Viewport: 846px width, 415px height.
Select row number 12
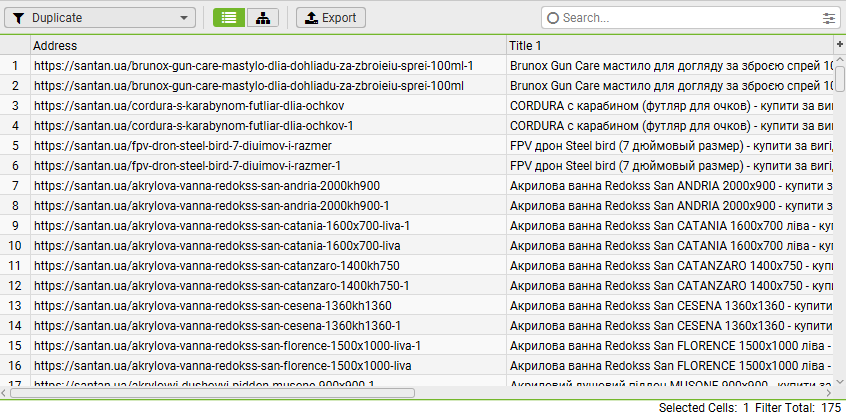coord(15,285)
